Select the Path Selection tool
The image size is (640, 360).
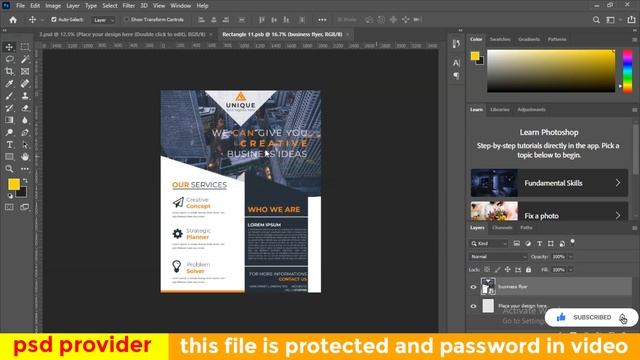25,144
